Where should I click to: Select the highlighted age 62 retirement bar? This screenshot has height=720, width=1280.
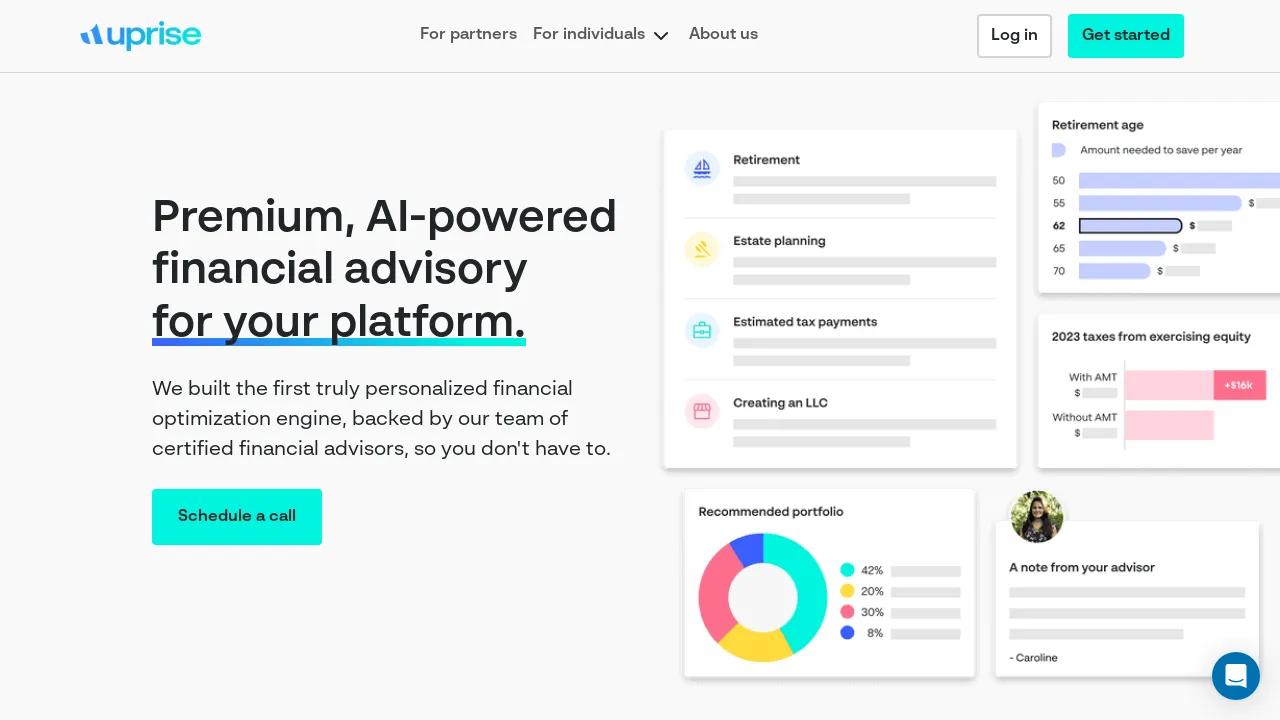coord(1130,226)
